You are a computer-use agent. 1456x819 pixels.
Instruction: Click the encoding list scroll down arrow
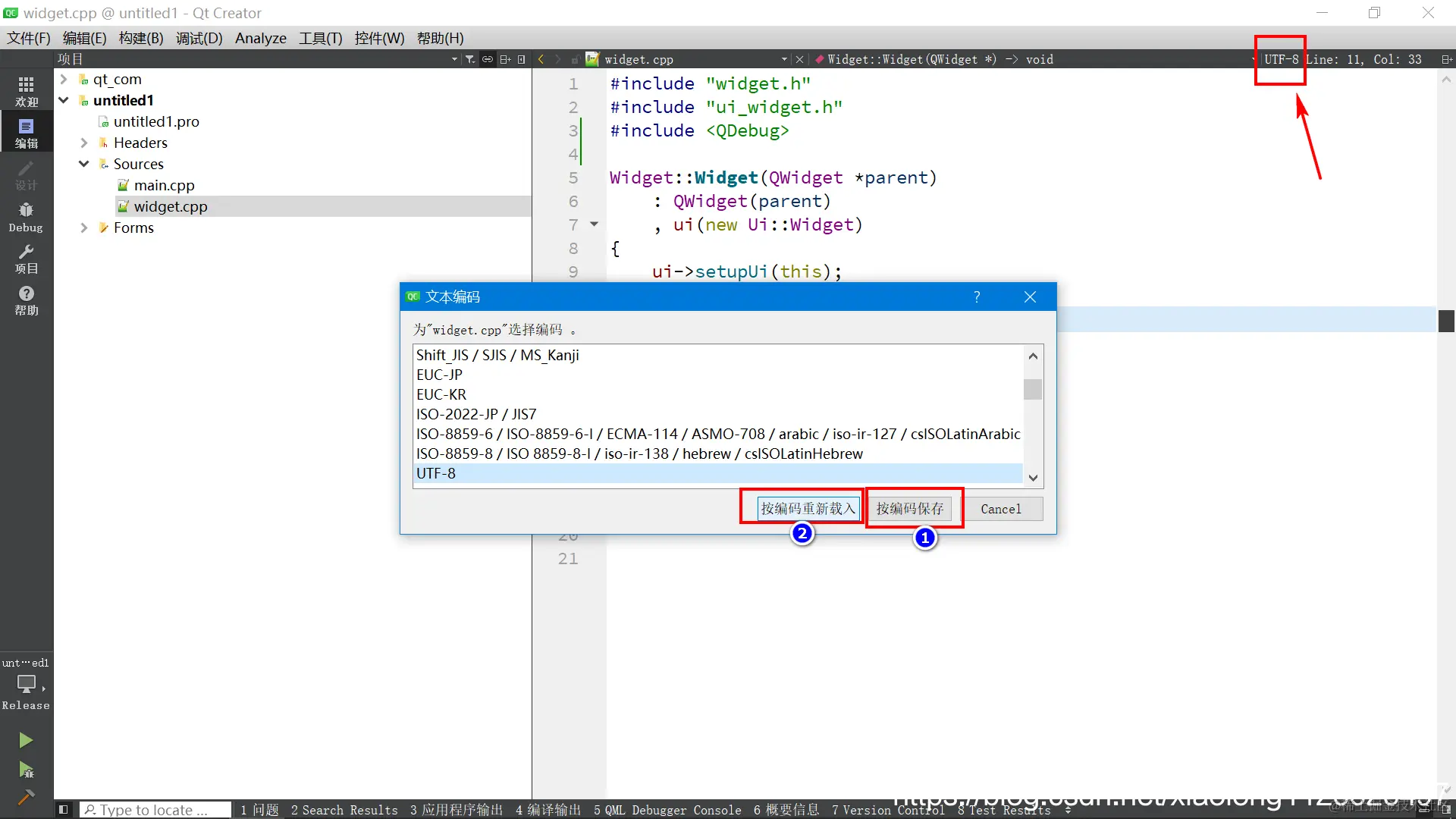coord(1033,478)
